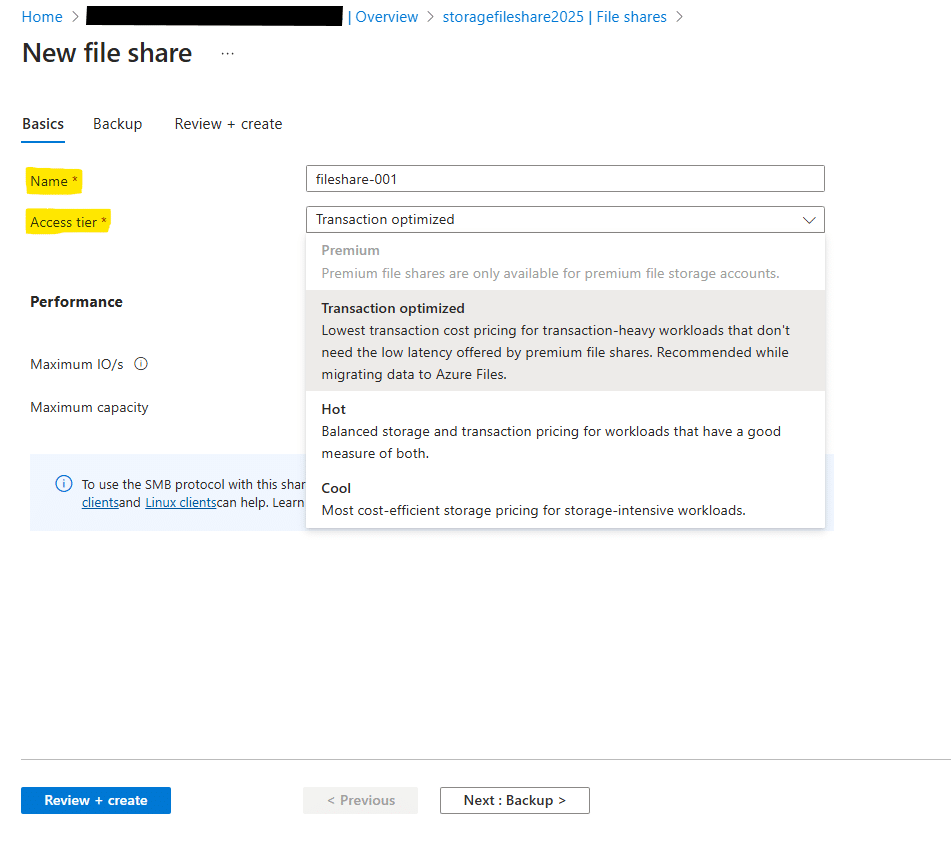This screenshot has height=843, width=951.
Task: Select the Hot access tier option
Action: (x=565, y=430)
